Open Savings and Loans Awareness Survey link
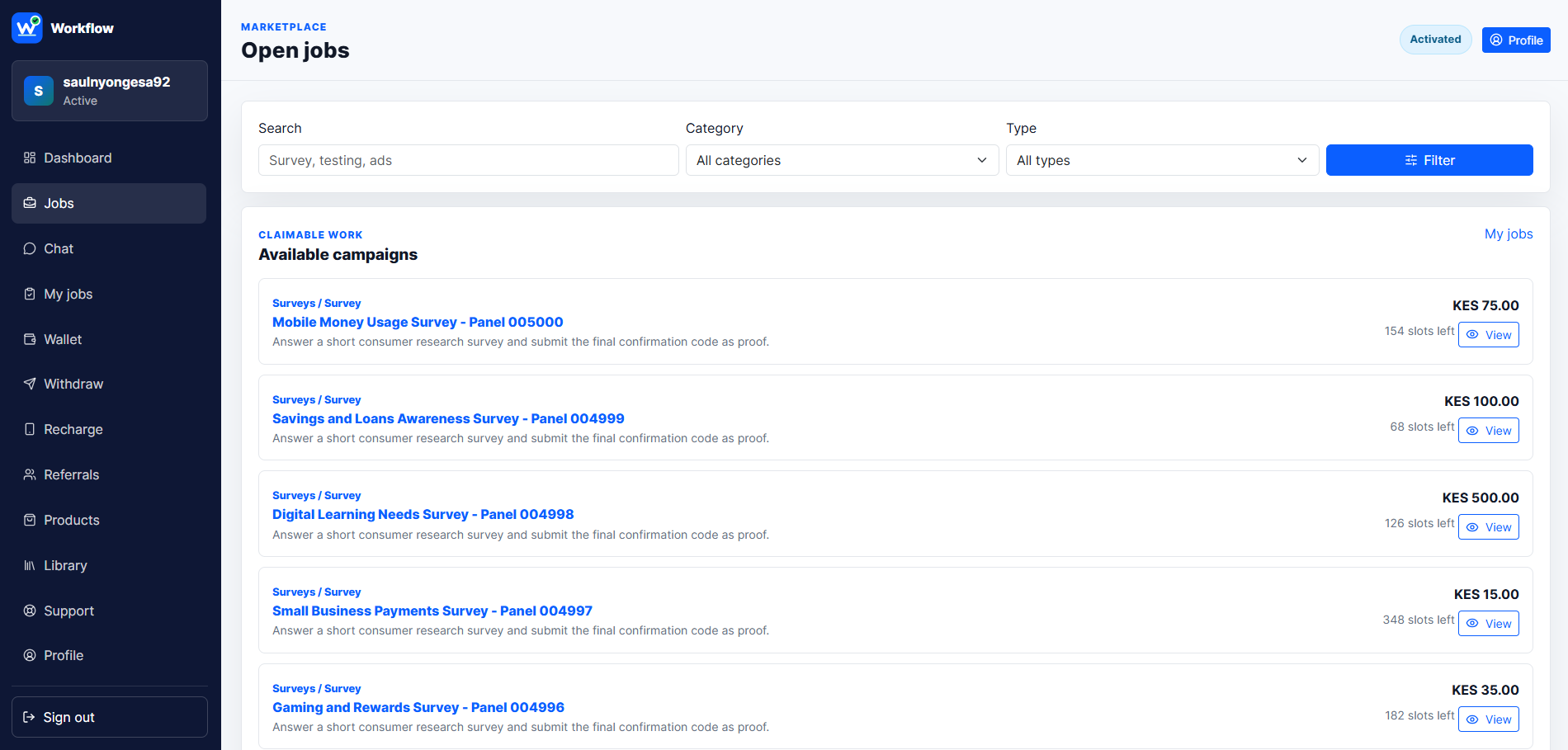This screenshot has width=1568, height=750. (448, 418)
